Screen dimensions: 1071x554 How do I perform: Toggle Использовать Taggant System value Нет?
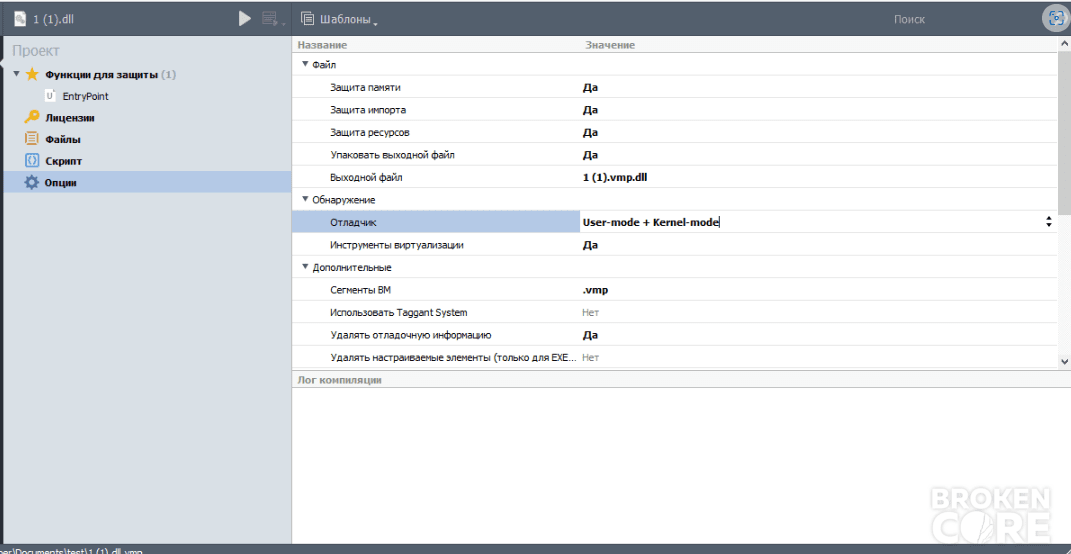tap(590, 312)
